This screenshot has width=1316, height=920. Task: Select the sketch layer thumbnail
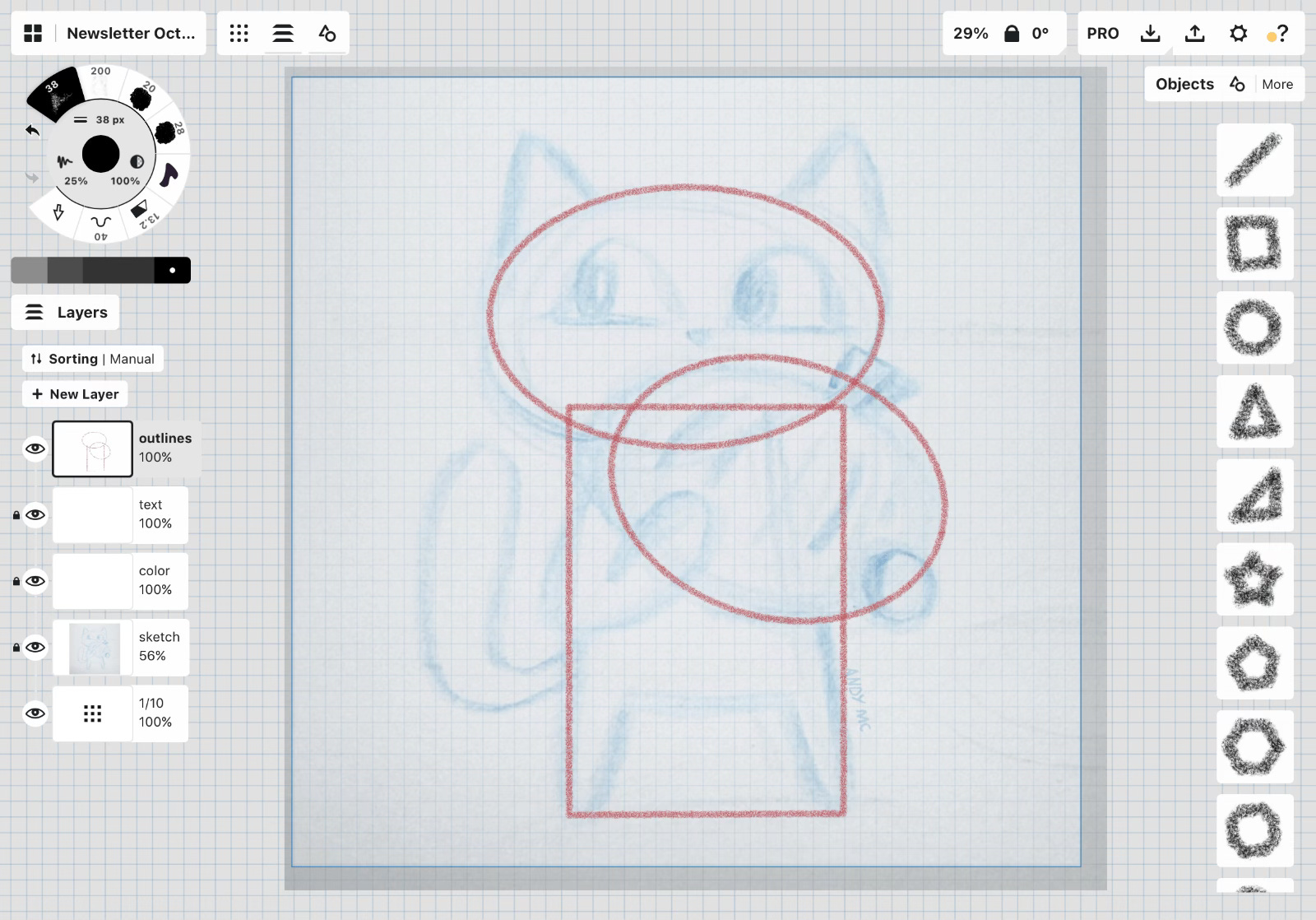coord(92,647)
